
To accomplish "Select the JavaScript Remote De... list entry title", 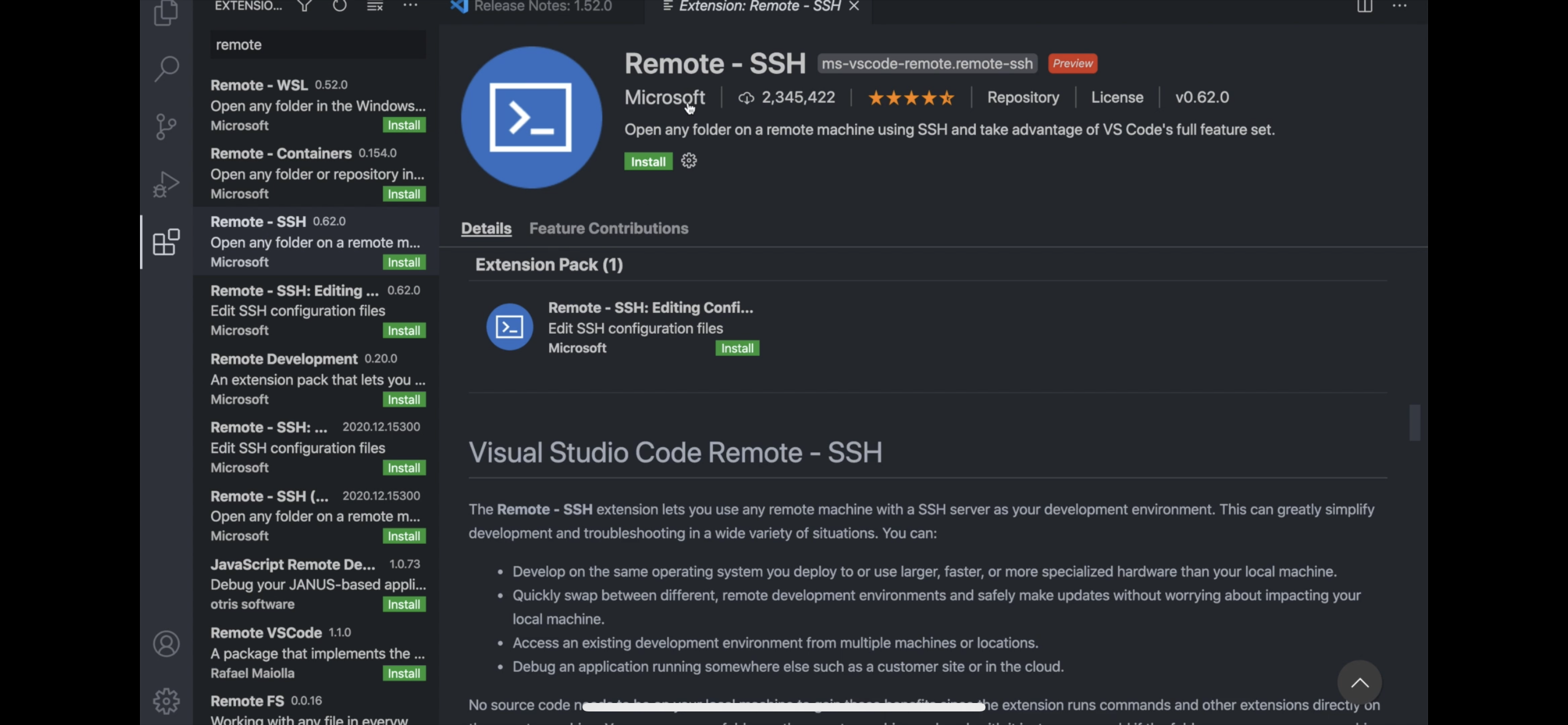I will (x=293, y=565).
